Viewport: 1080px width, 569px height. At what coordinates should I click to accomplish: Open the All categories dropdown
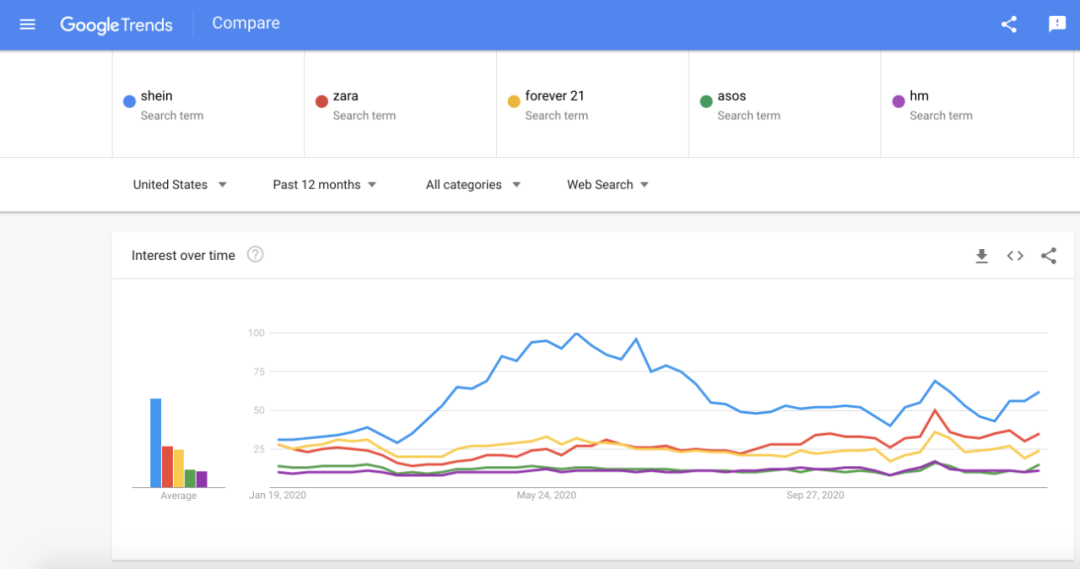coord(473,185)
